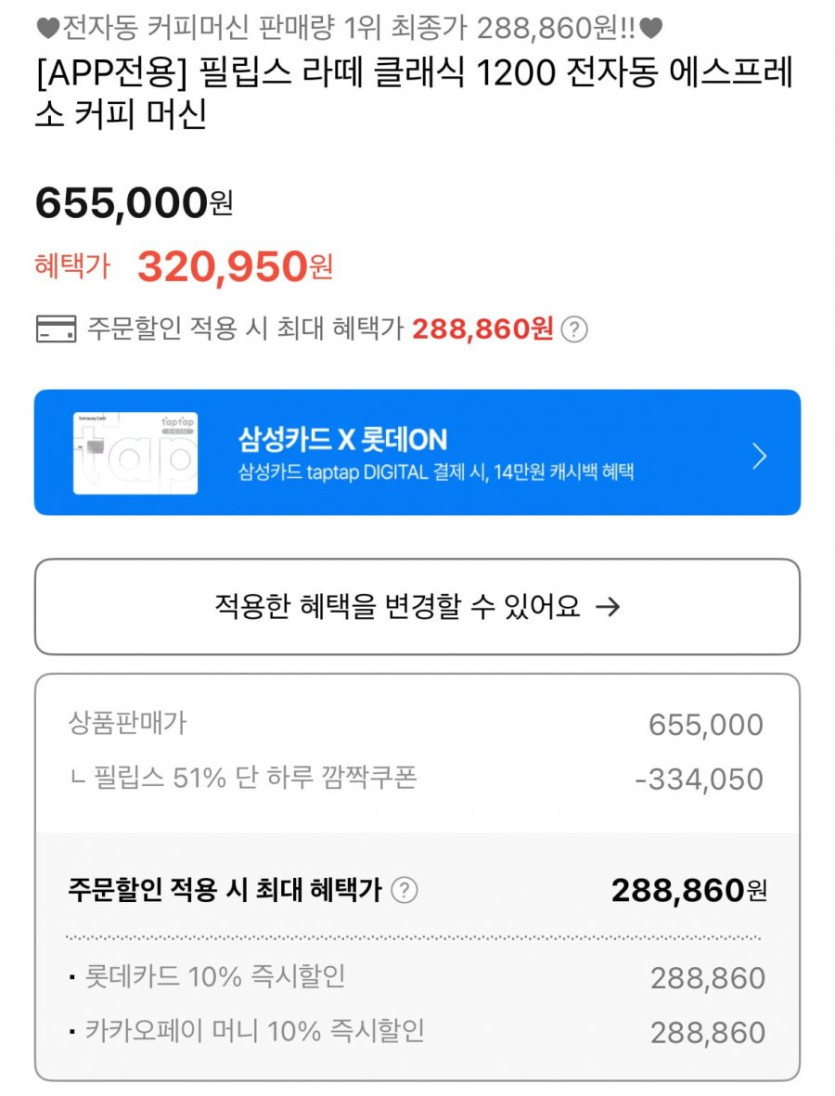Tap the credit card icon beside 주문할인

[56, 329]
